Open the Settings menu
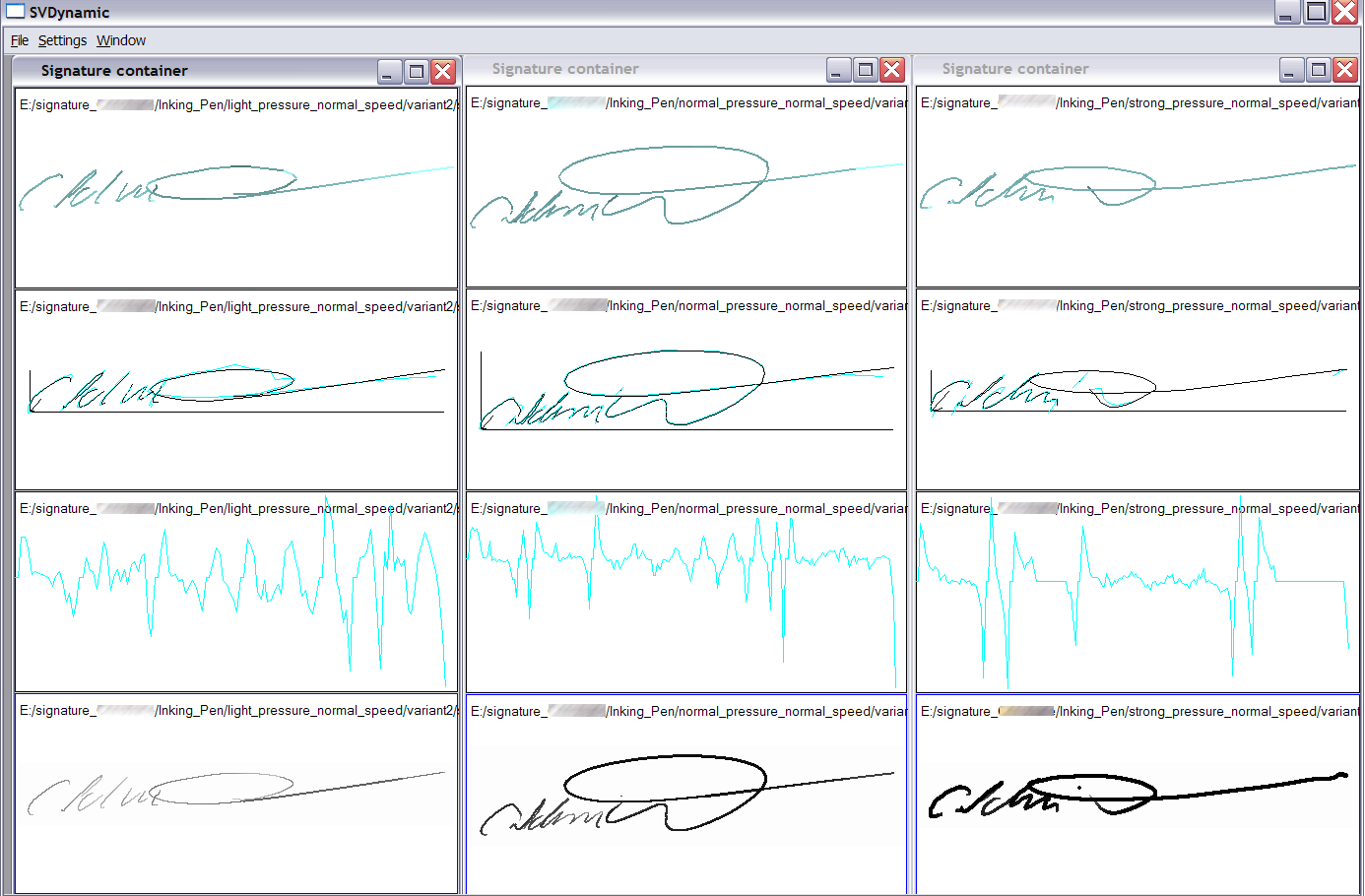1365x896 pixels. (62, 40)
